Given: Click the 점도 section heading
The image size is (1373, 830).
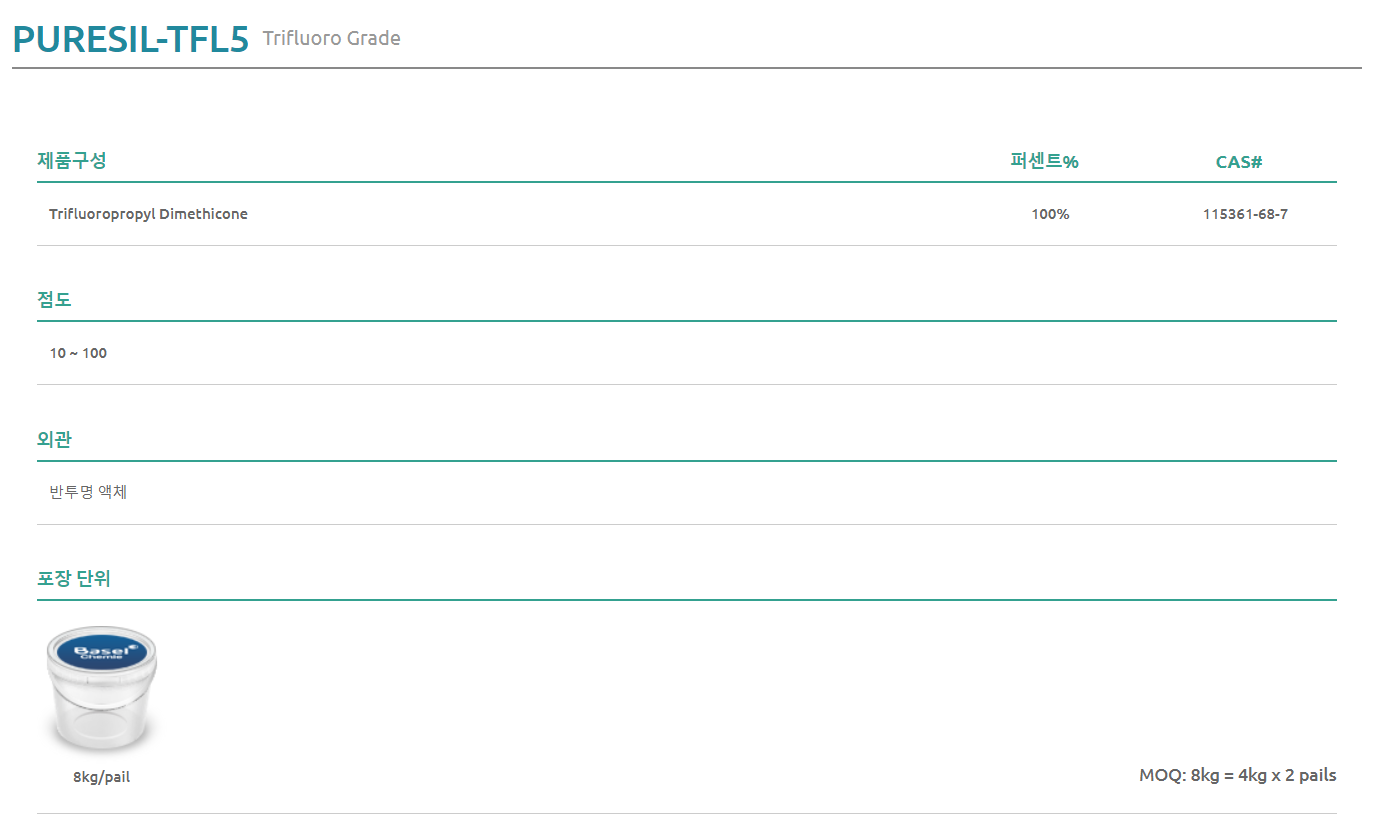Looking at the screenshot, I should 54,299.
